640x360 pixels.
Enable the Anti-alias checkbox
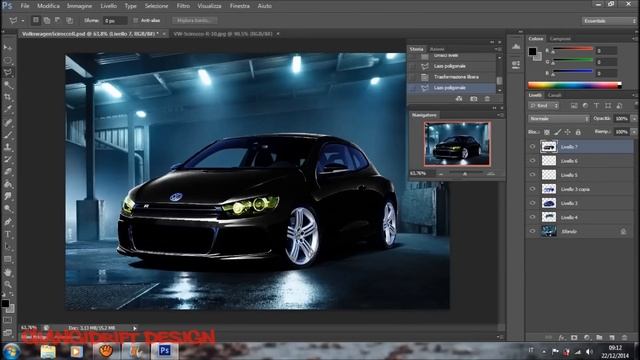(136, 20)
